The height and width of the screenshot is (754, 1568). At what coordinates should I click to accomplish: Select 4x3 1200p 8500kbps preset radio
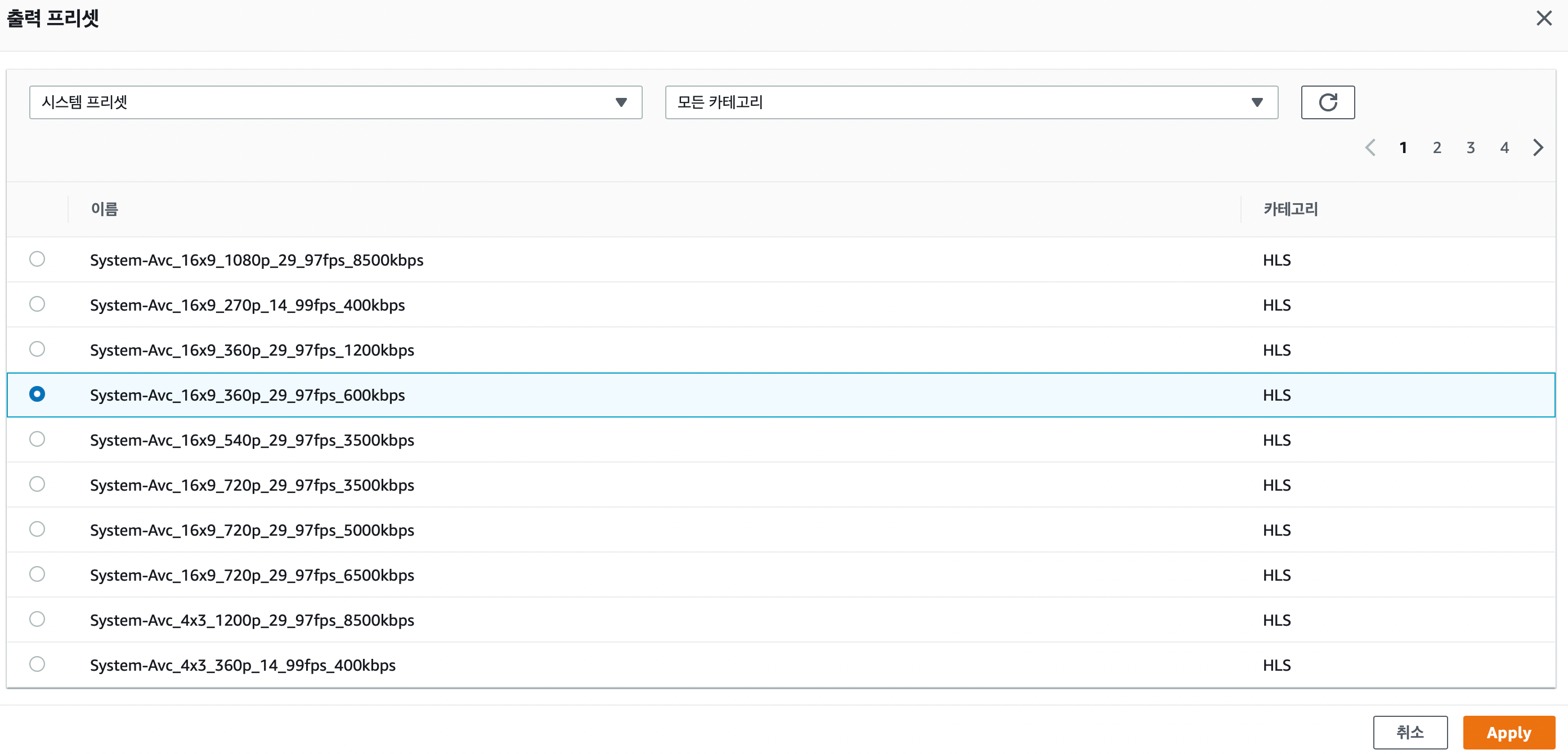[37, 620]
